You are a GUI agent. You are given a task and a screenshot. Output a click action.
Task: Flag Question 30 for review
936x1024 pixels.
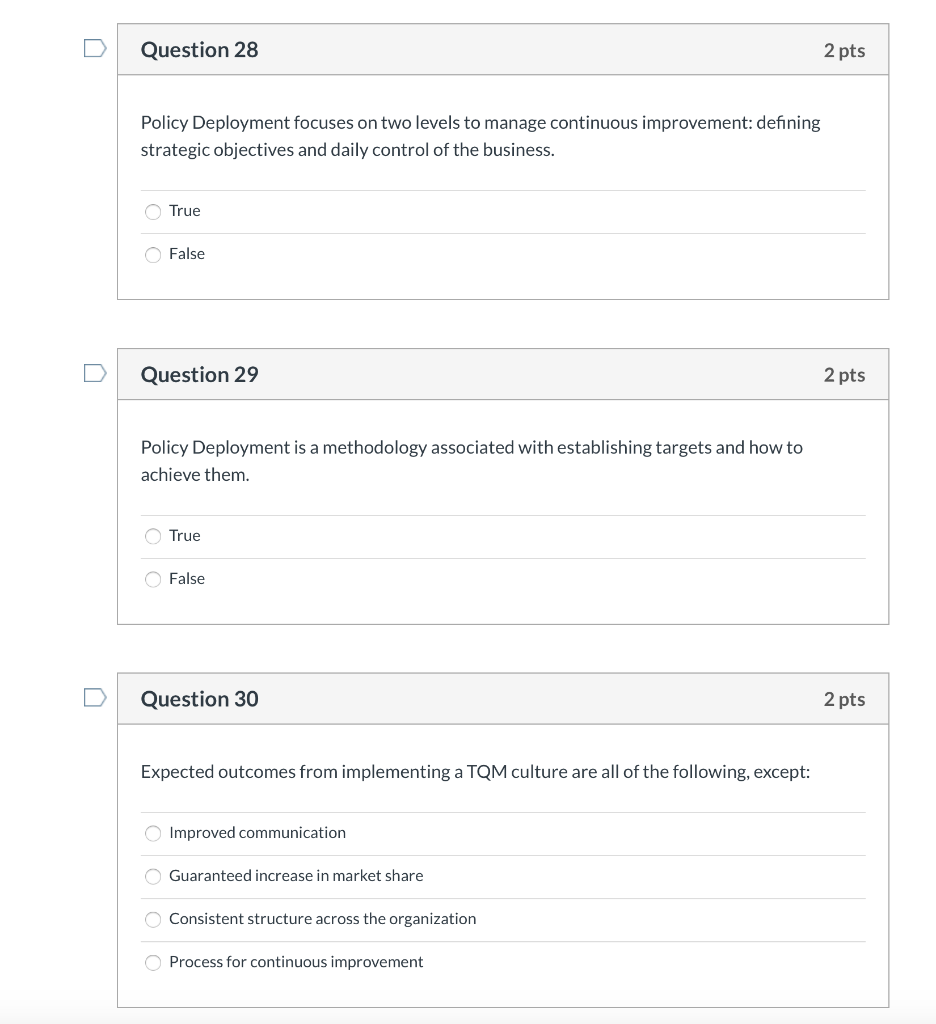tap(93, 697)
